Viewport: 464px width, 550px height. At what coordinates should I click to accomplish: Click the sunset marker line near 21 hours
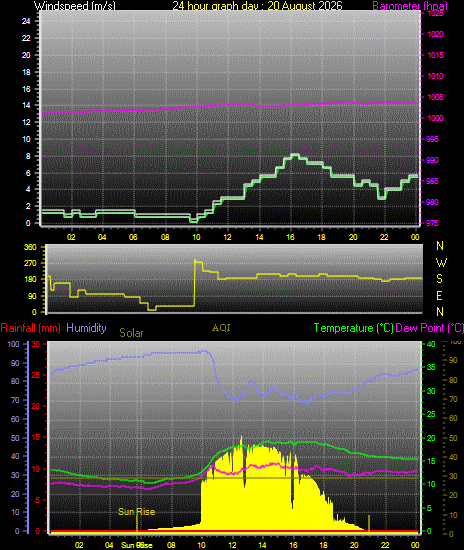click(369, 523)
